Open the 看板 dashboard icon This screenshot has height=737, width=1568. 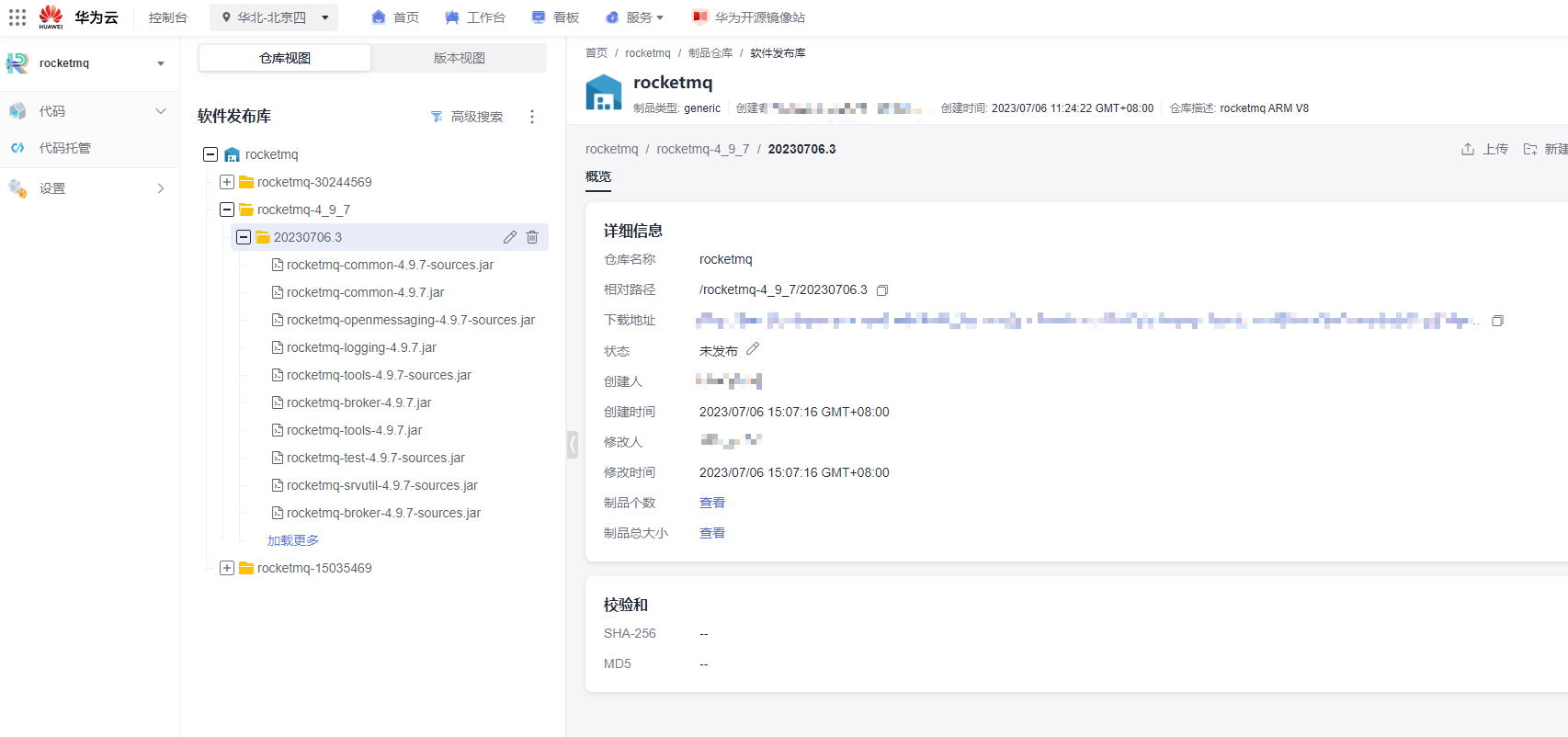539,17
